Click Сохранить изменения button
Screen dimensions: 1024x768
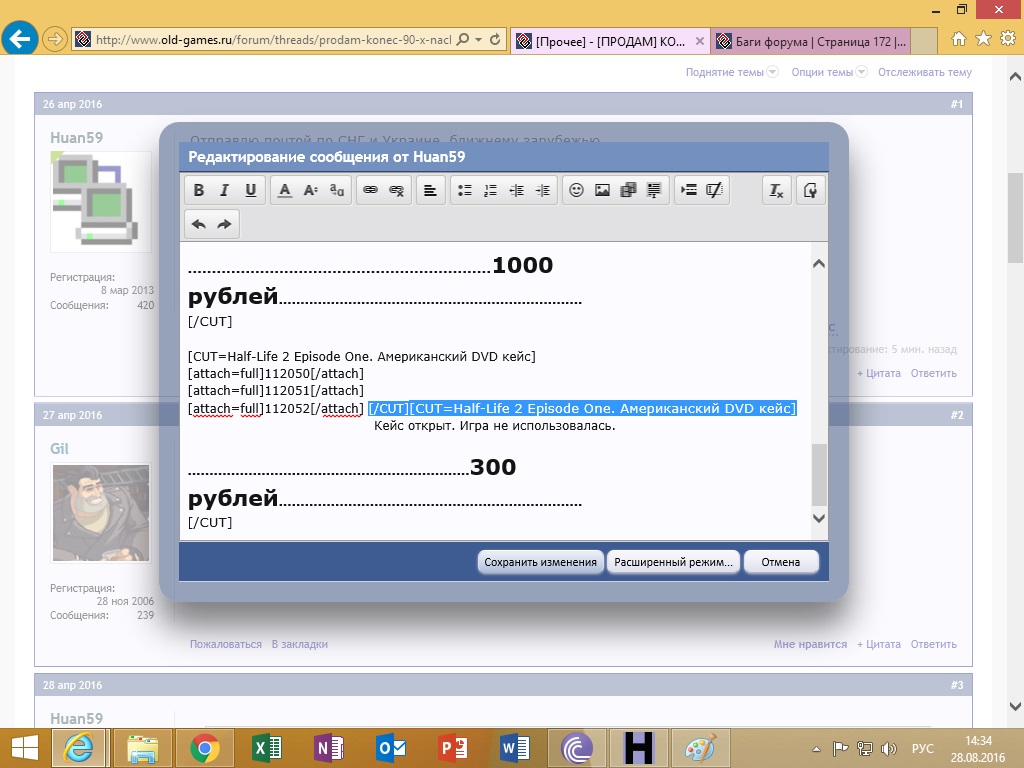[x=541, y=562]
